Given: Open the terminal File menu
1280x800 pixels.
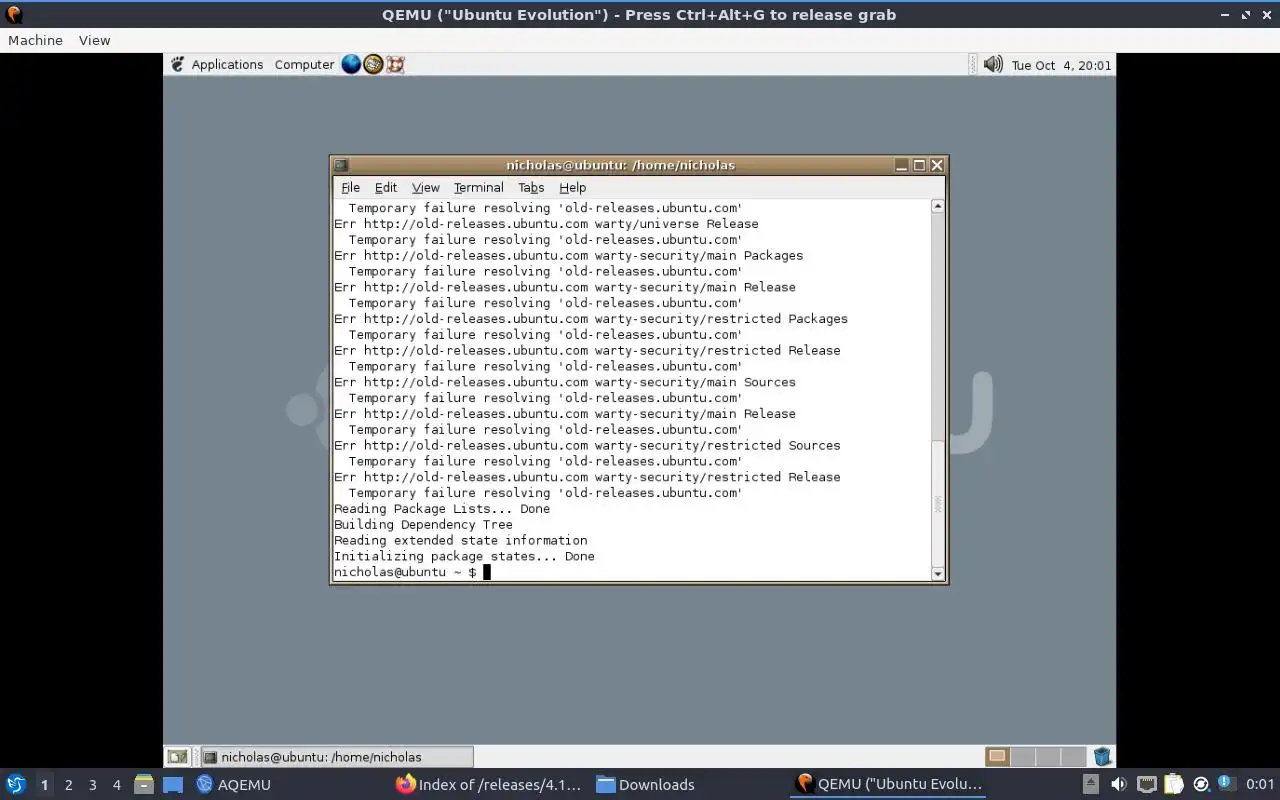Looking at the screenshot, I should [350, 187].
